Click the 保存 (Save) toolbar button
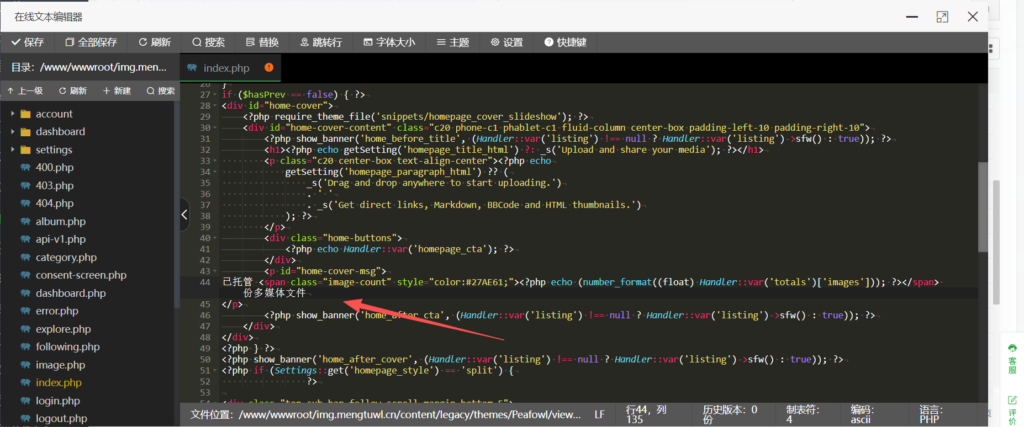 [27, 42]
